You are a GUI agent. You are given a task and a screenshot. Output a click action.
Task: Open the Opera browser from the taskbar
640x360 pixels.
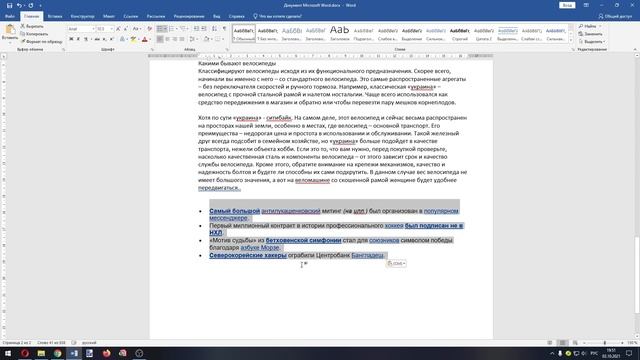(24, 353)
